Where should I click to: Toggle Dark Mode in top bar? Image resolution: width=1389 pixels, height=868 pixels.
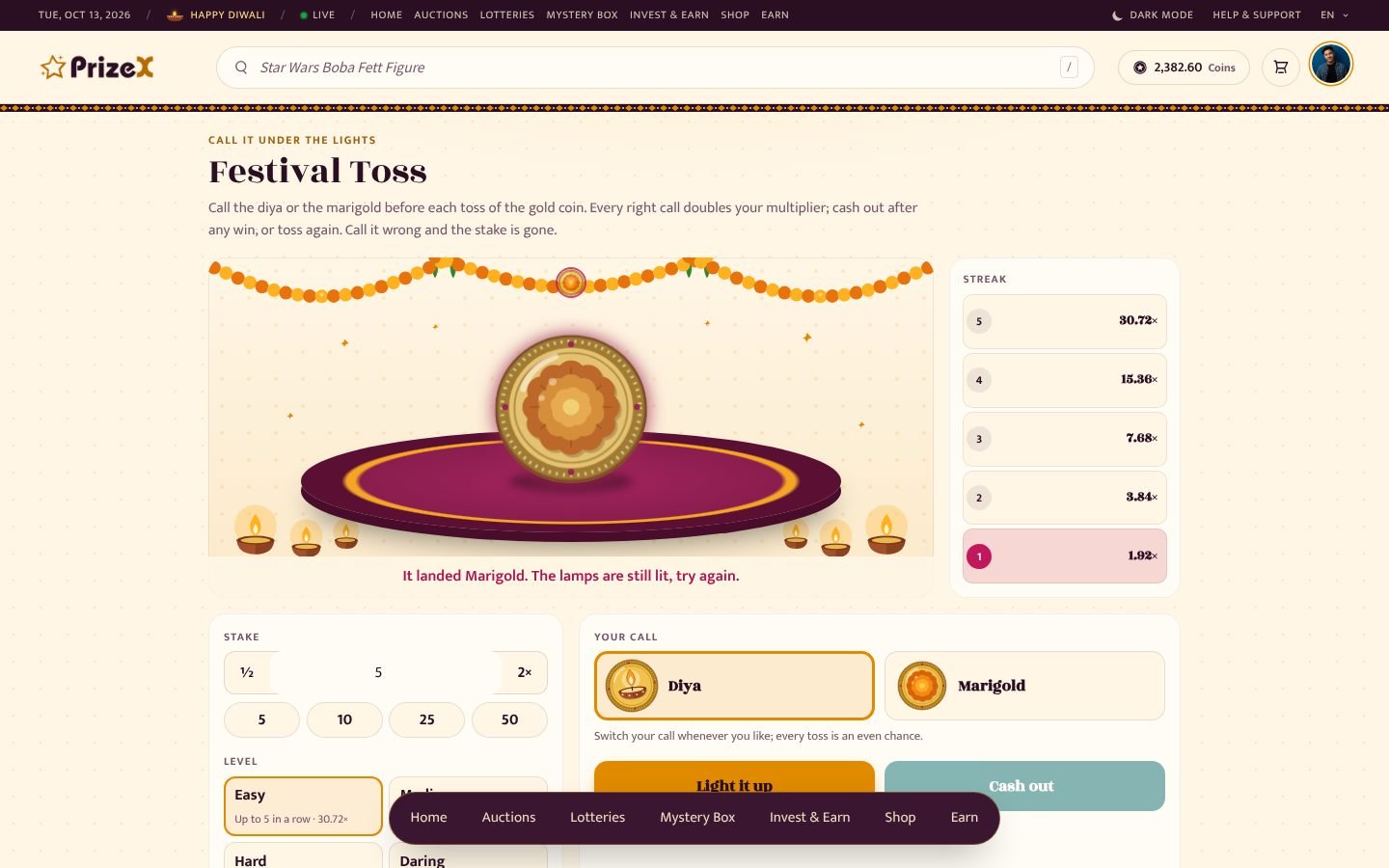1153,15
